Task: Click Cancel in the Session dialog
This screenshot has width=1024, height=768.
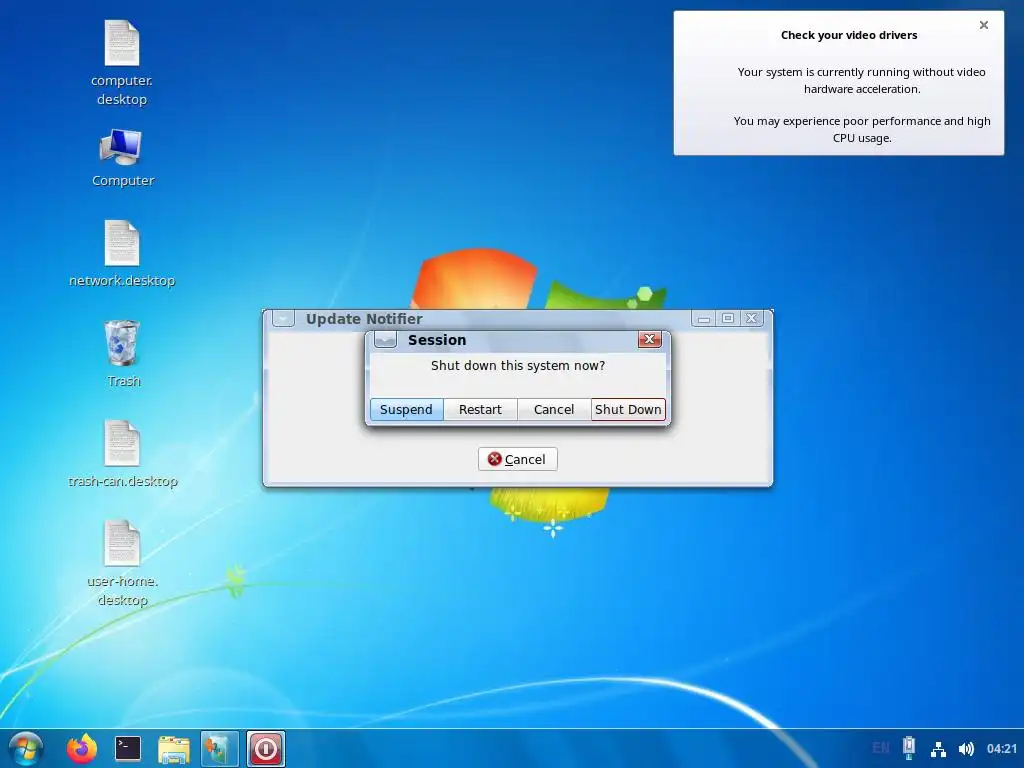Action: tap(554, 409)
